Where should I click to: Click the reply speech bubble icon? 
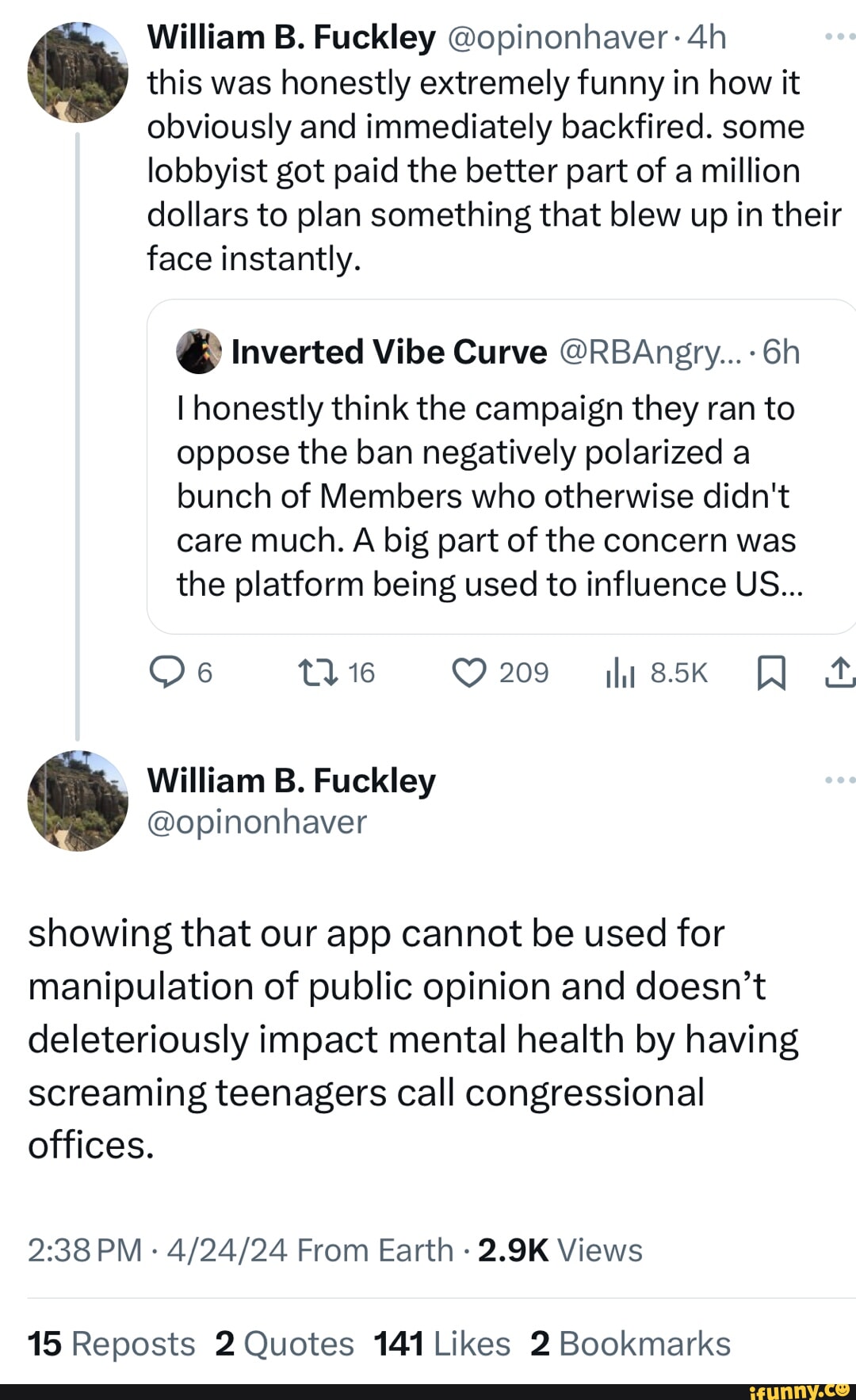click(x=166, y=673)
